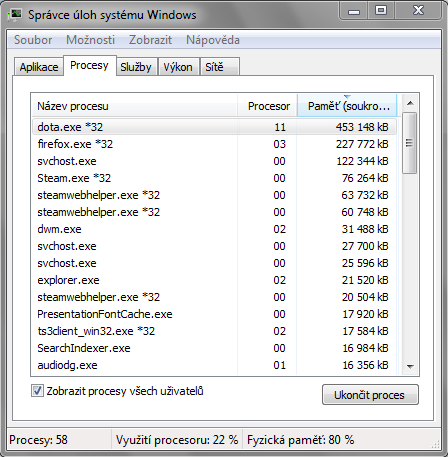This screenshot has width=448, height=457.
Task: Click the 76 264 kB memory value
Action: point(365,178)
